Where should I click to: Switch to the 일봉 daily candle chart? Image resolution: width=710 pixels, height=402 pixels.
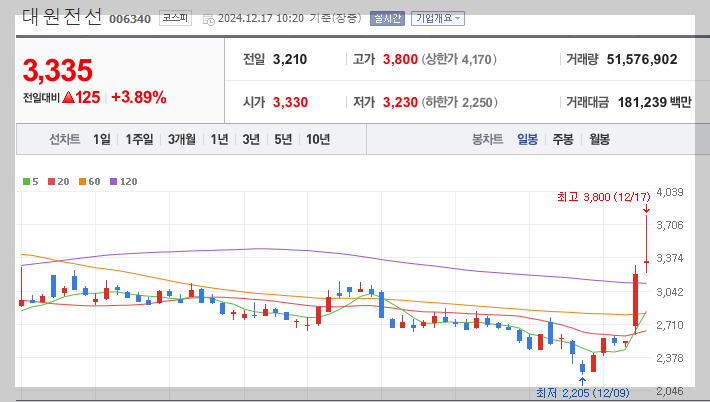click(528, 139)
